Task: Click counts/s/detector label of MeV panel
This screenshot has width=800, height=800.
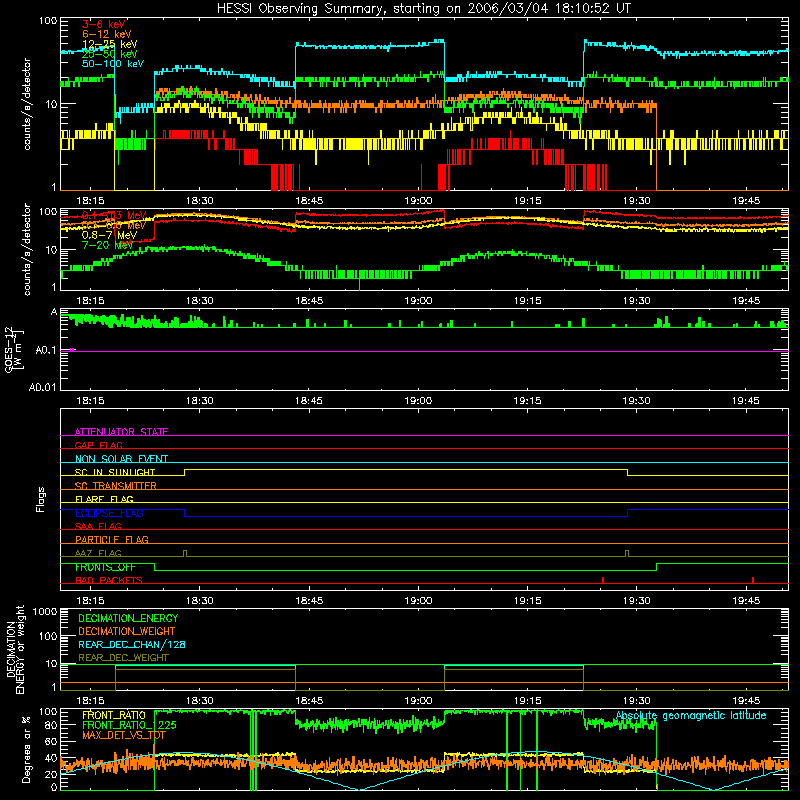Action: pyautogui.click(x=27, y=249)
